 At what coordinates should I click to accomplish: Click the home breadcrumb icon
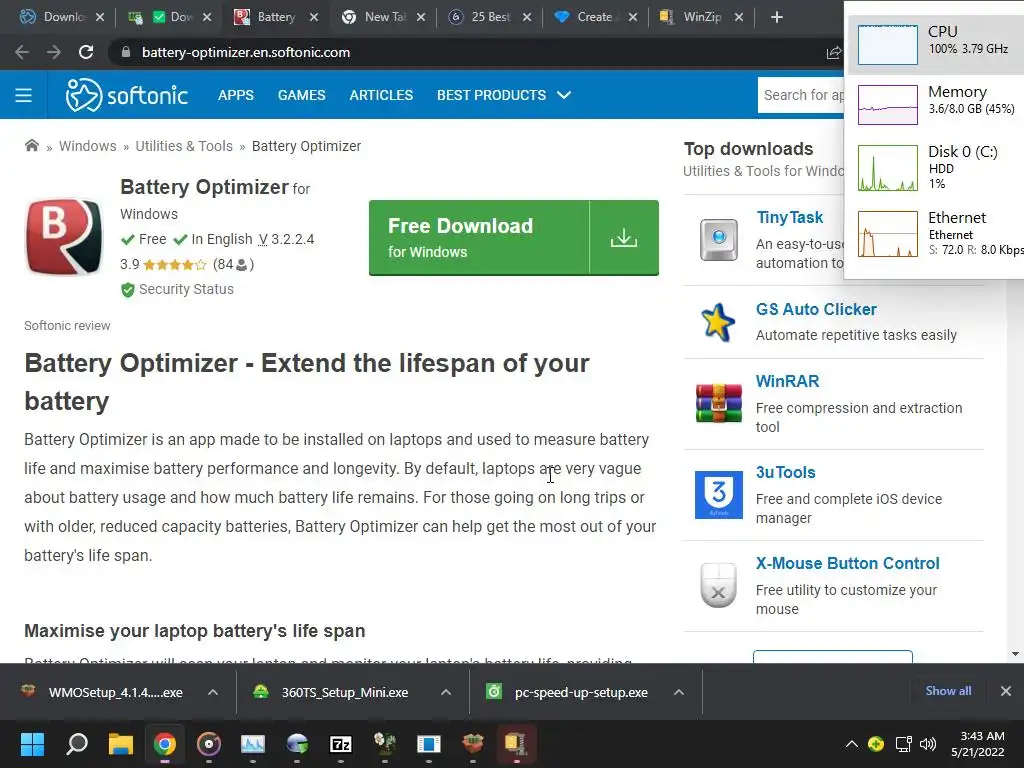pyautogui.click(x=31, y=146)
